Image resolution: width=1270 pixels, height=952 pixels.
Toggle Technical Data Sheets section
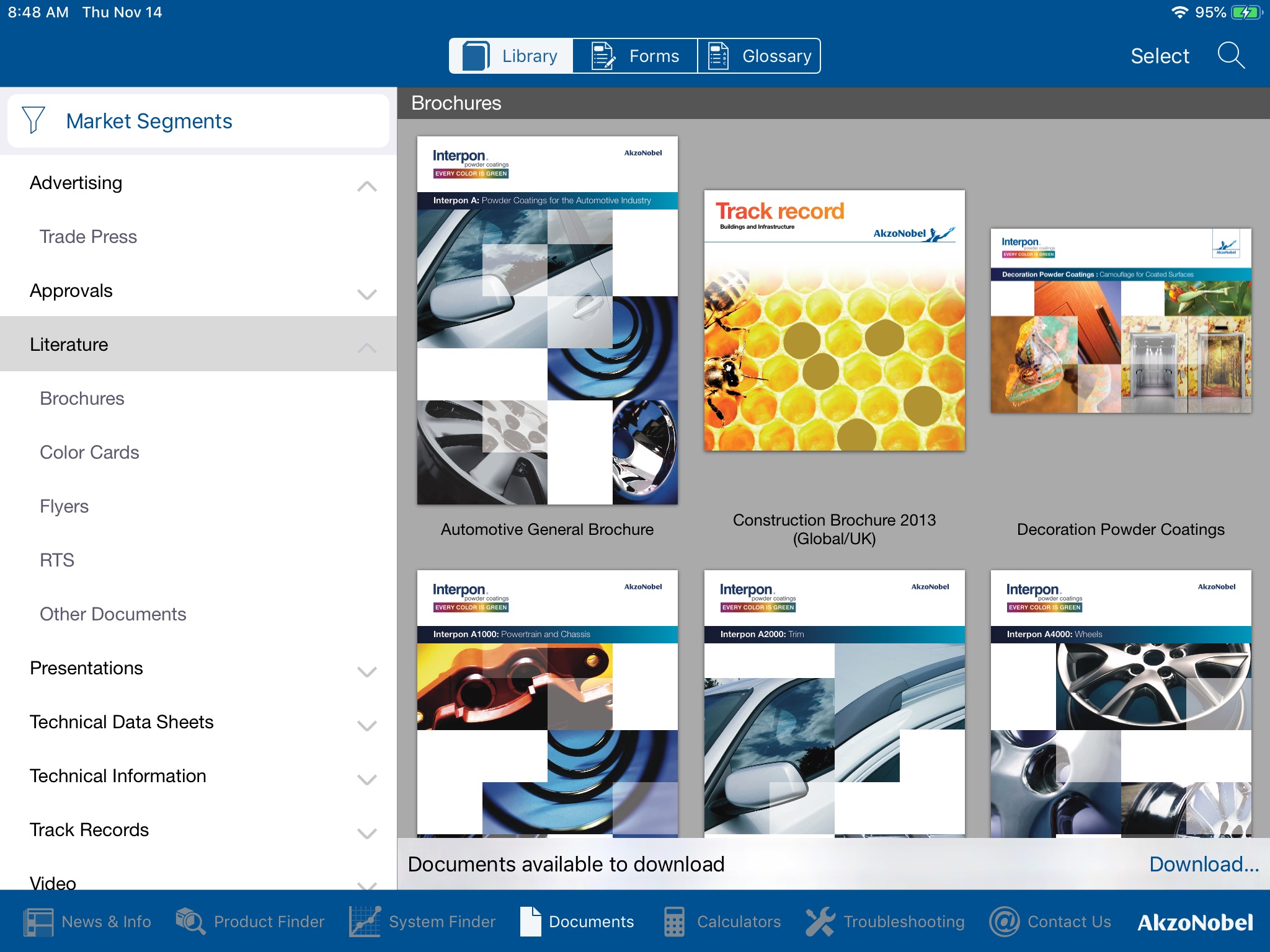tap(366, 722)
